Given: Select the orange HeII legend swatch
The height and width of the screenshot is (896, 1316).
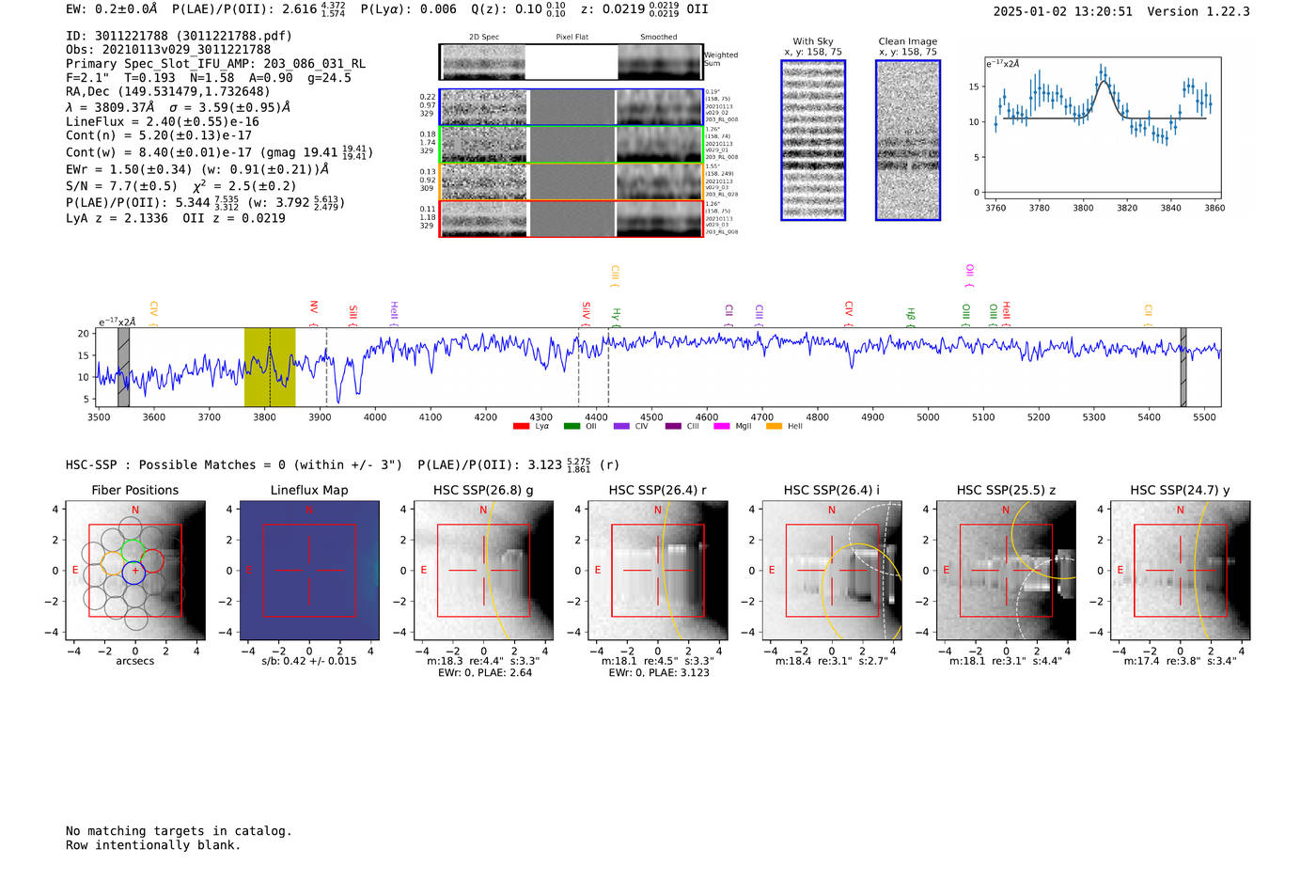Looking at the screenshot, I should 774,426.
